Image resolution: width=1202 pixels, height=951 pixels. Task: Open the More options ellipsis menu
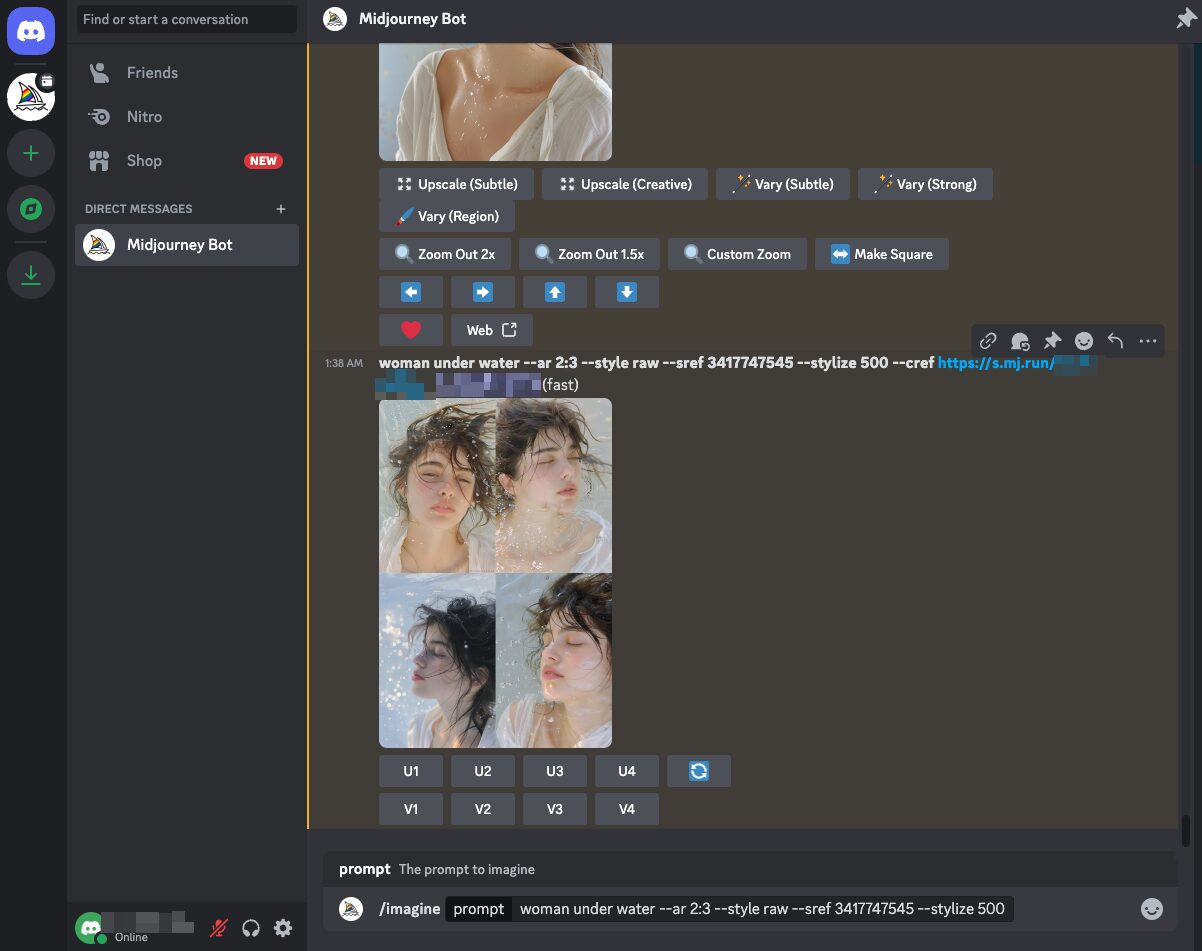(x=1147, y=341)
